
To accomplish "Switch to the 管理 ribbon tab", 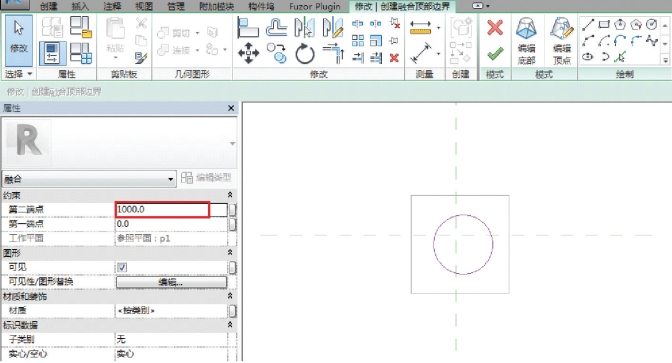I will 176,6.
